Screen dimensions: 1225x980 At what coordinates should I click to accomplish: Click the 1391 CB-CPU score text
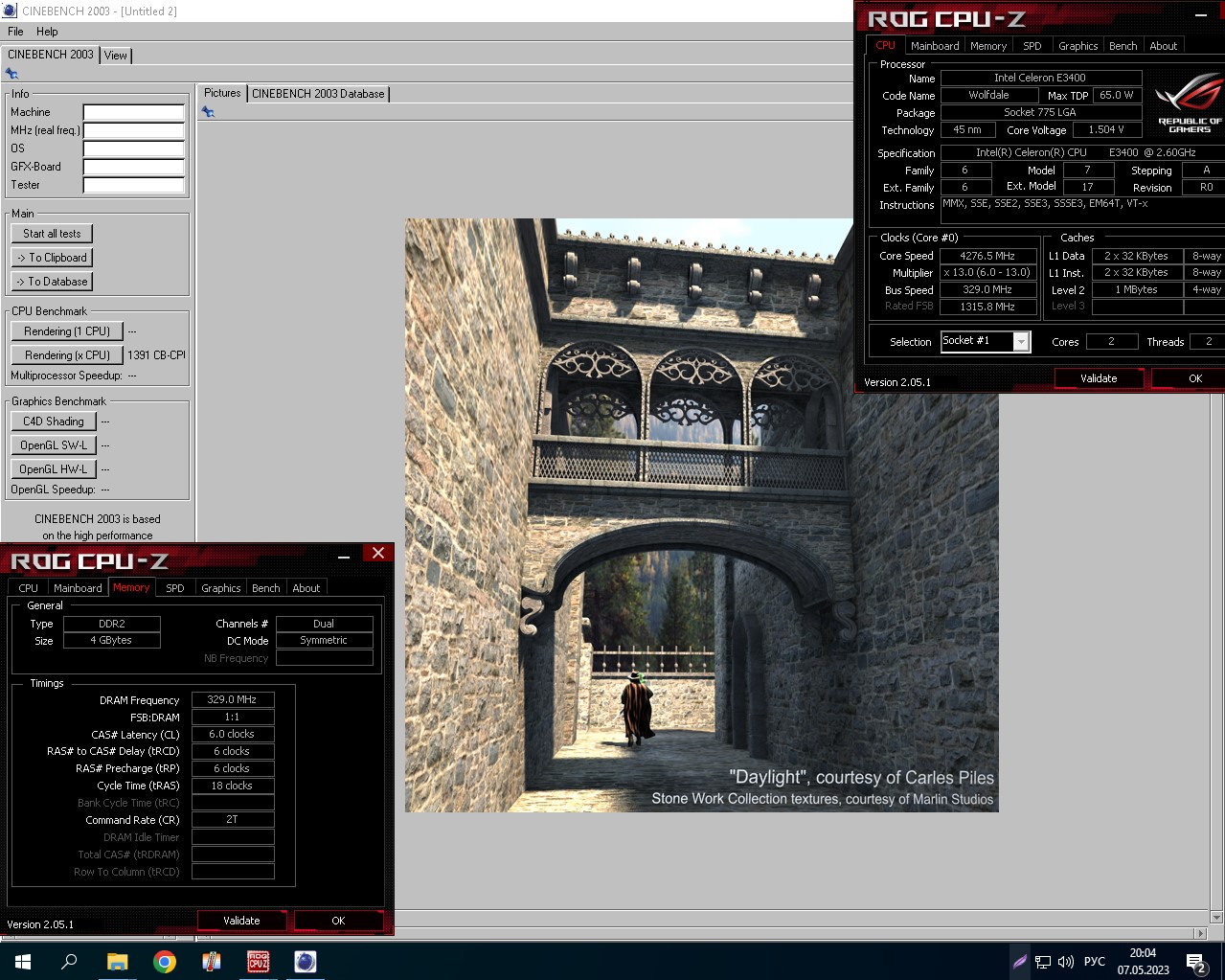[156, 355]
